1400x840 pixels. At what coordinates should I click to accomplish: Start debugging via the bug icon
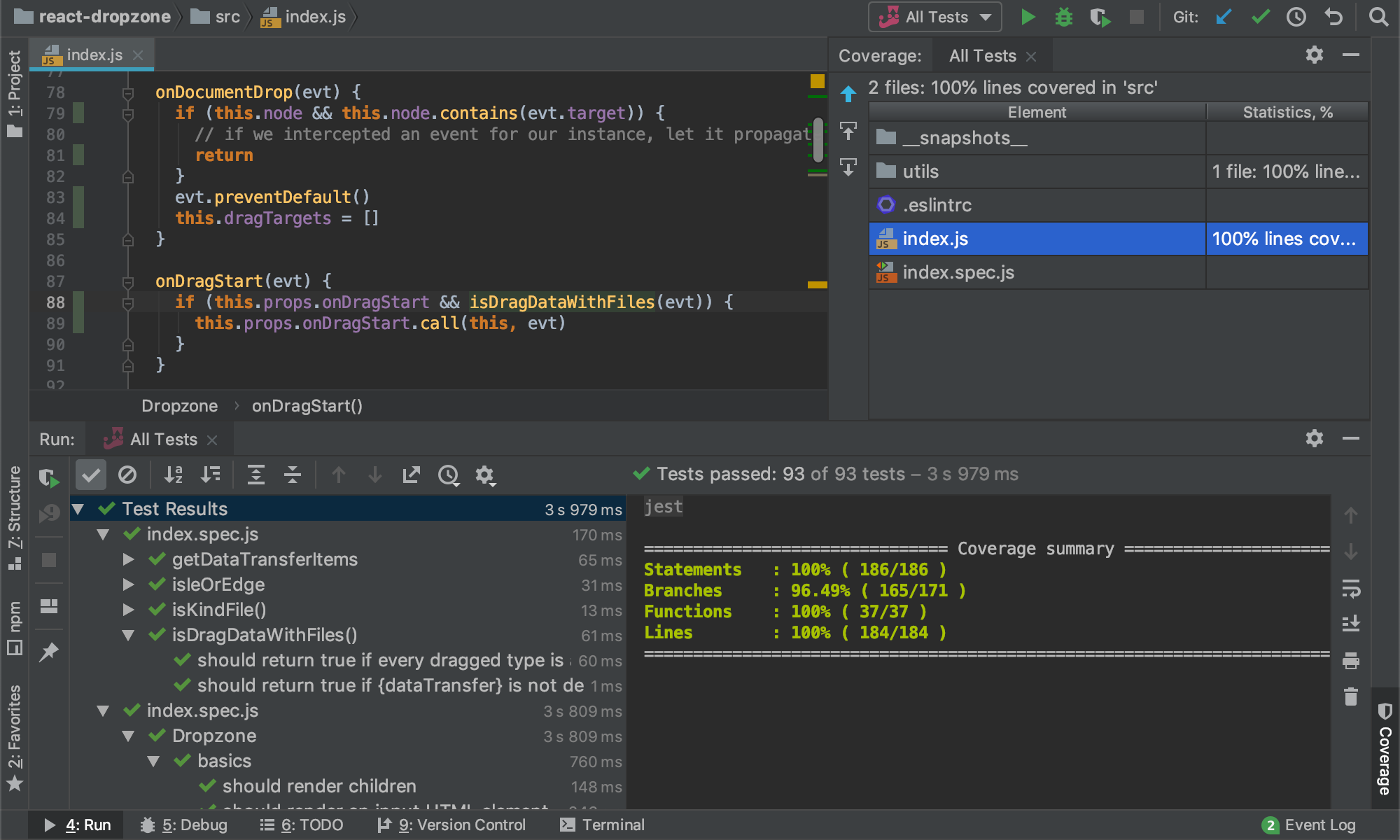click(x=1064, y=17)
